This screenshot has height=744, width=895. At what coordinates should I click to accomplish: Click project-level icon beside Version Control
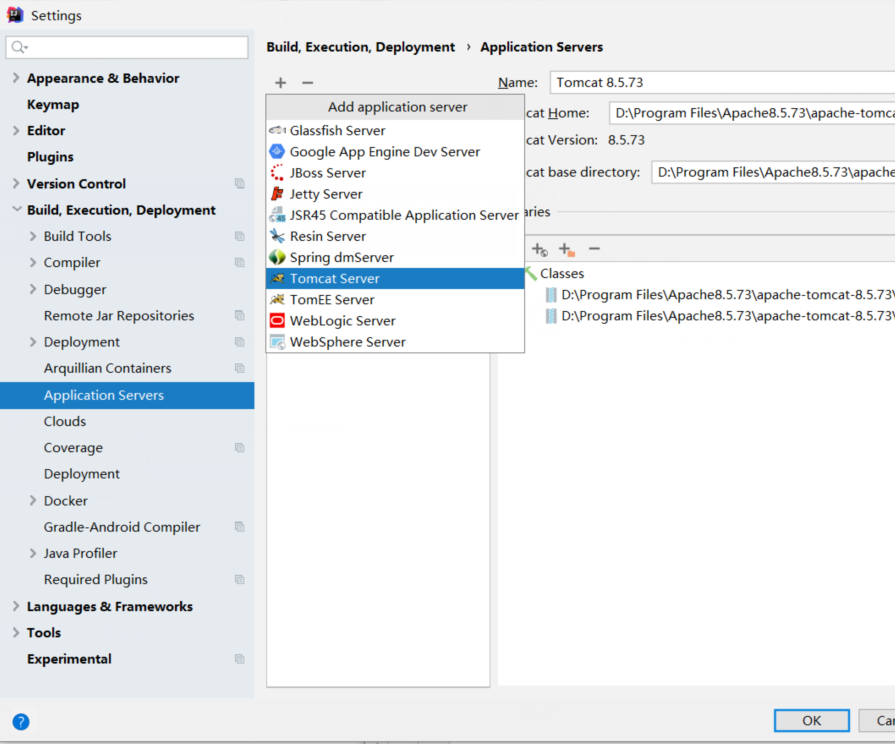click(240, 183)
